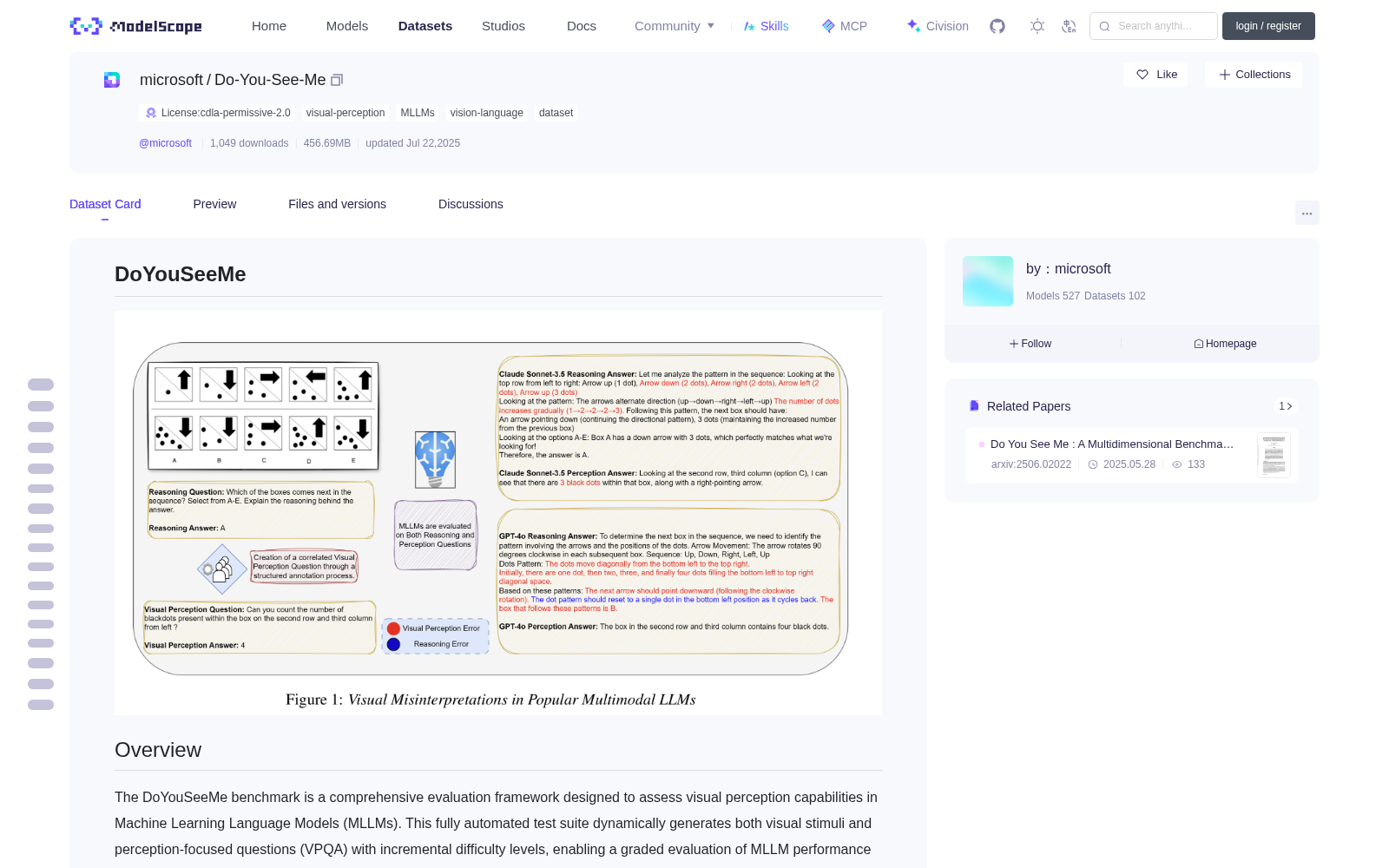Screen dimensions: 1389x868
Task: Click the microsoft owner name in title
Action: pyautogui.click(x=171, y=80)
